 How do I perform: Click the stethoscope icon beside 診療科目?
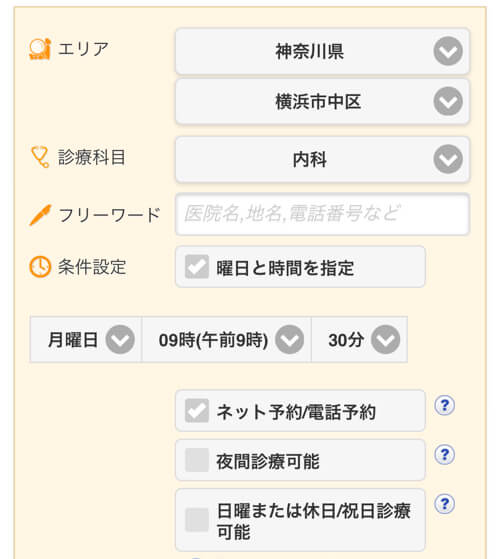[40, 157]
